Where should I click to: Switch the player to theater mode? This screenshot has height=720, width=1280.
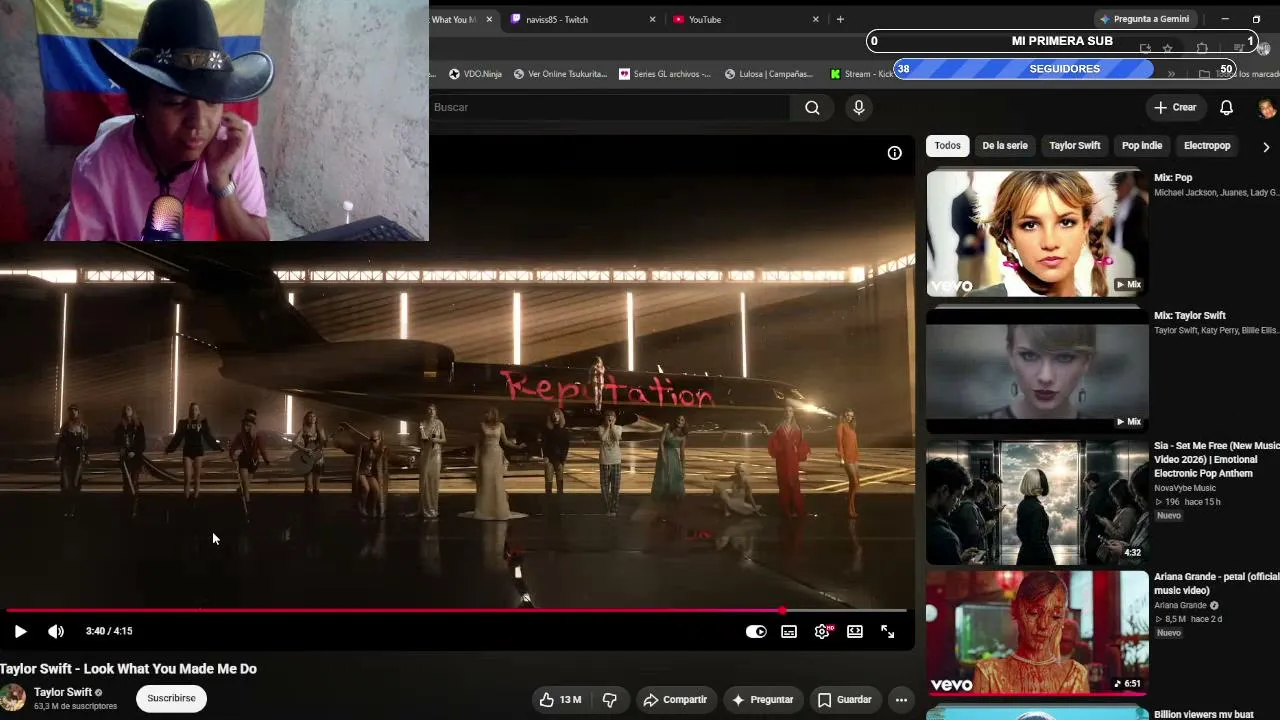click(x=855, y=631)
